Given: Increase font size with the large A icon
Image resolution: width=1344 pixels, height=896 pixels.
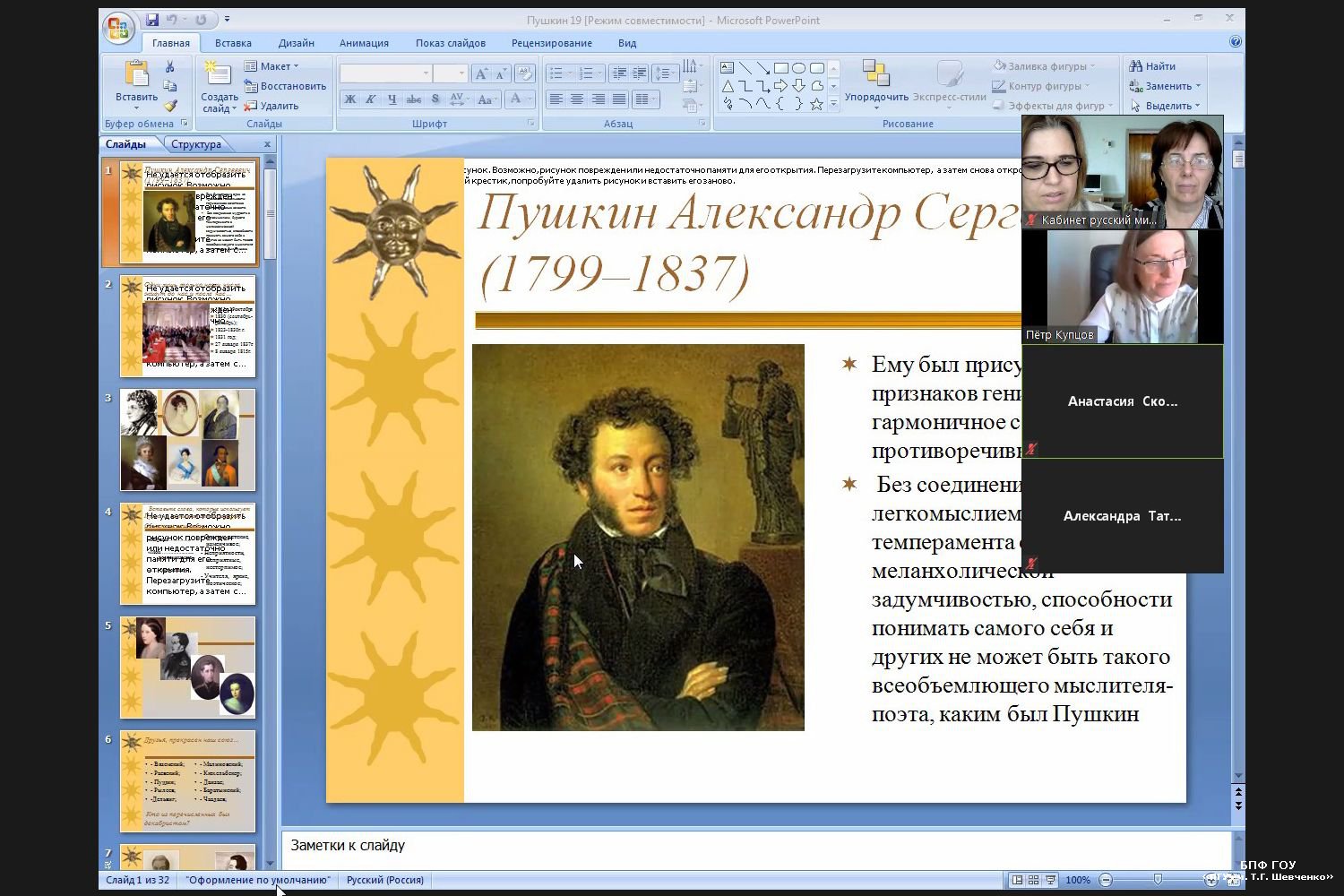Looking at the screenshot, I should point(480,73).
